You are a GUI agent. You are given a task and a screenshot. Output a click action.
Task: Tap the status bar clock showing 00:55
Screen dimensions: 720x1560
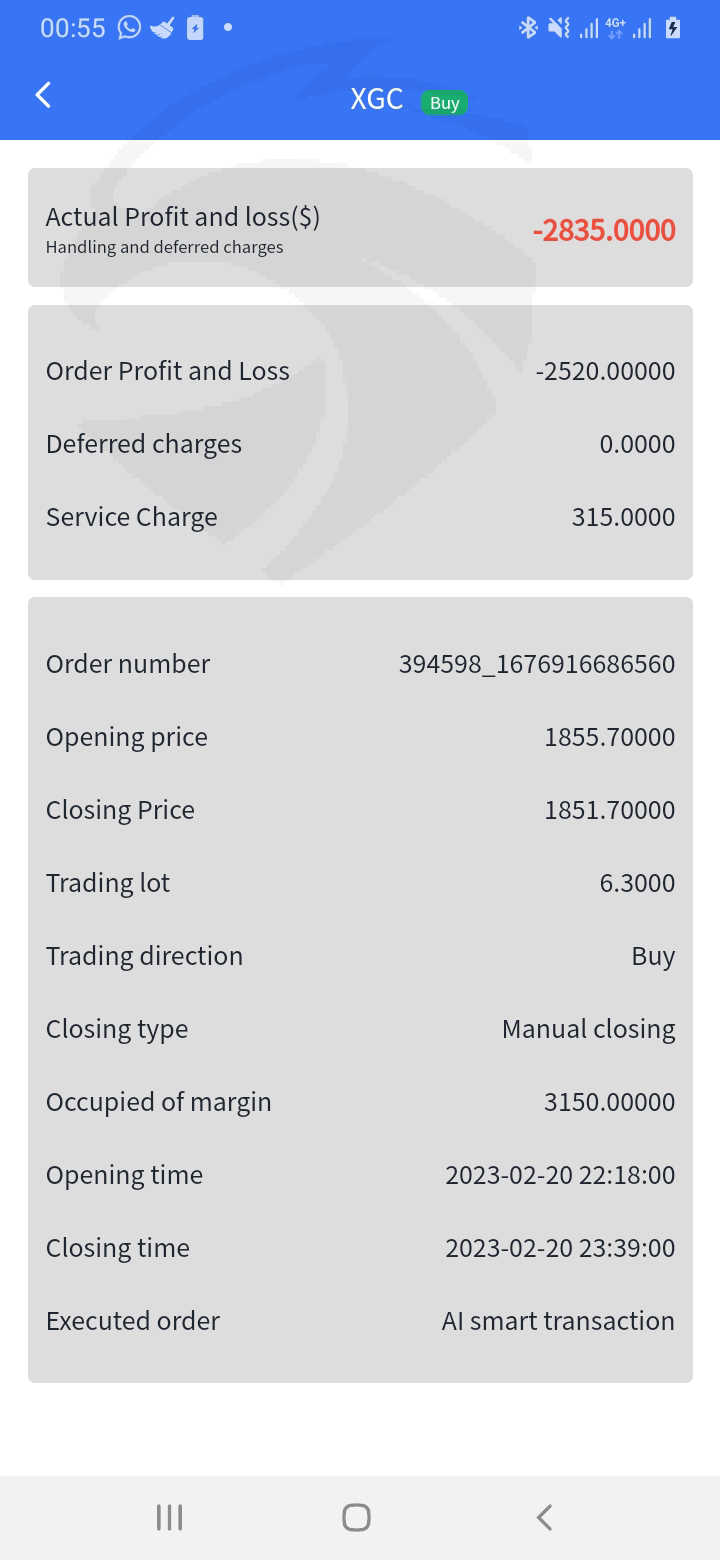[73, 28]
